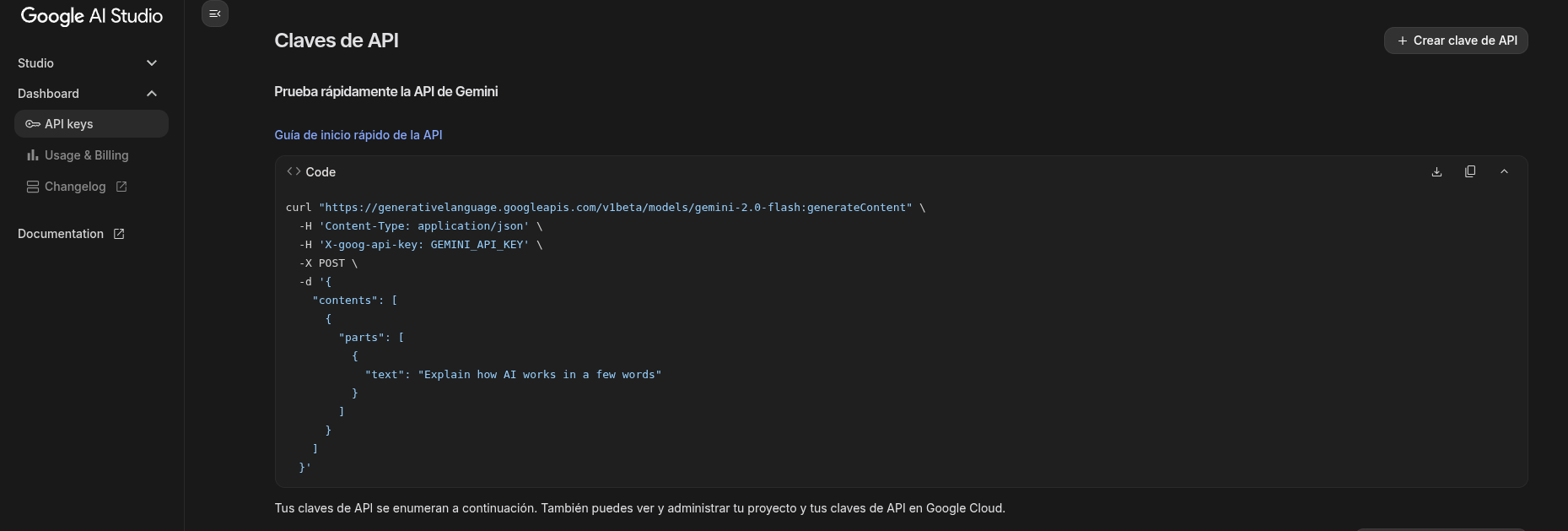Select the API keys sidebar item
Viewport: 1568px width, 531px height.
[x=69, y=124]
